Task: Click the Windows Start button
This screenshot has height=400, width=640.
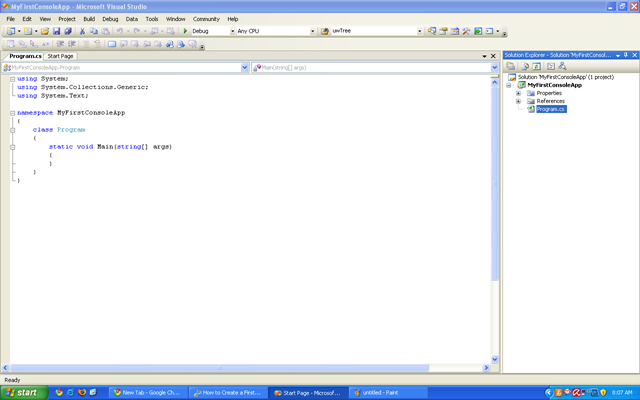Action: click(24, 393)
